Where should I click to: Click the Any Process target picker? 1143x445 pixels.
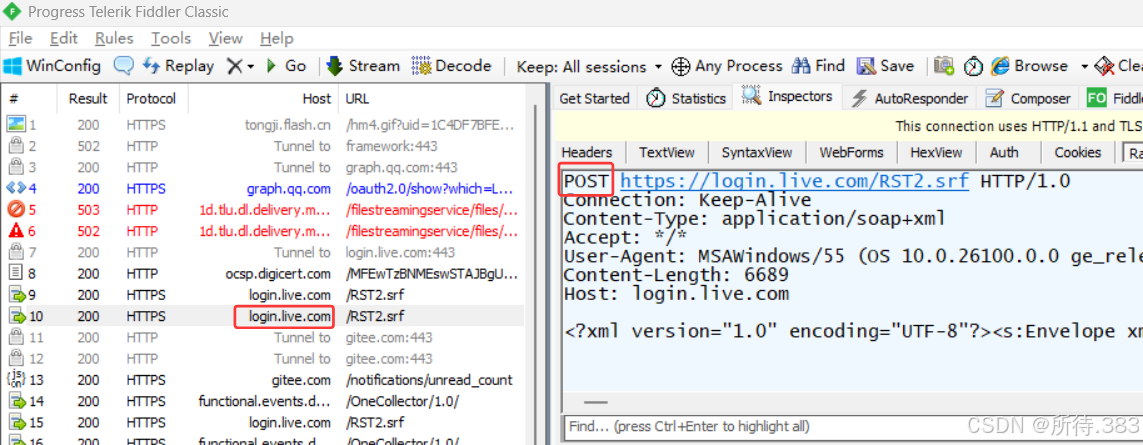[x=726, y=66]
